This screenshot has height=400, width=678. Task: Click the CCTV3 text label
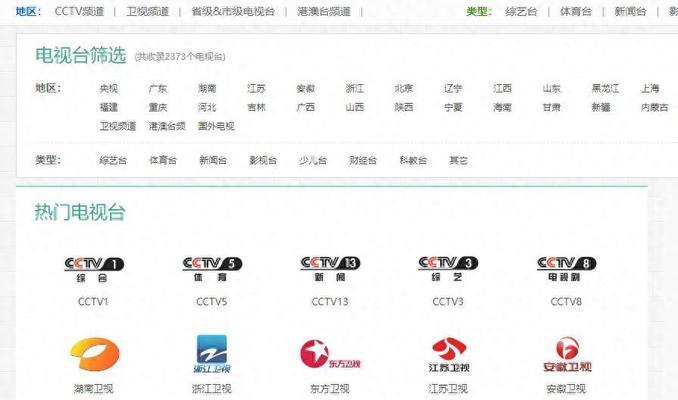coord(448,301)
